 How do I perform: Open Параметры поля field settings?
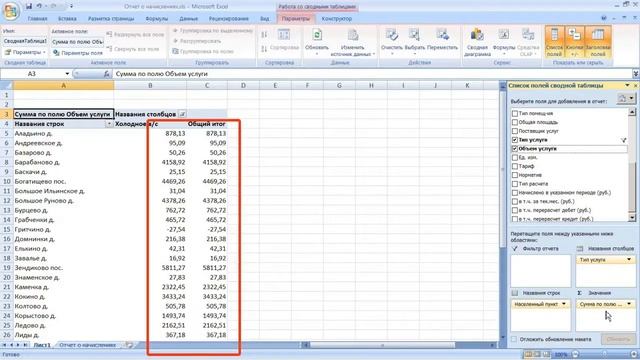pyautogui.click(x=78, y=53)
